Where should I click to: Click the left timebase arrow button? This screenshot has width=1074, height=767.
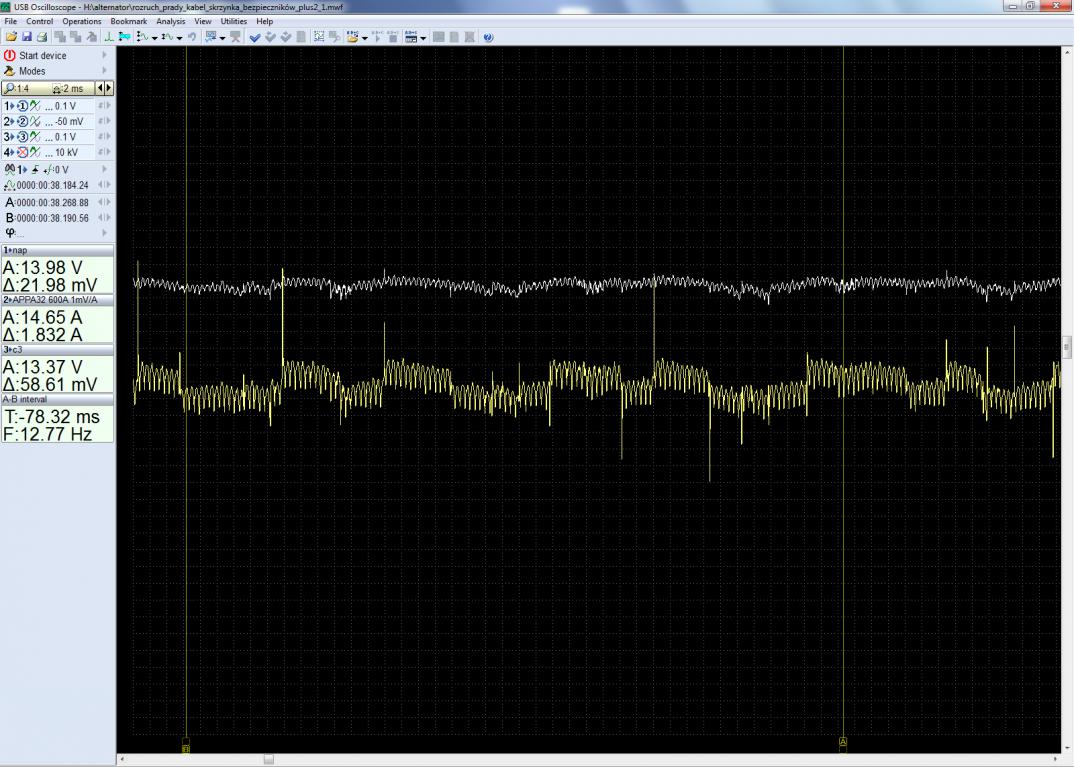point(98,88)
